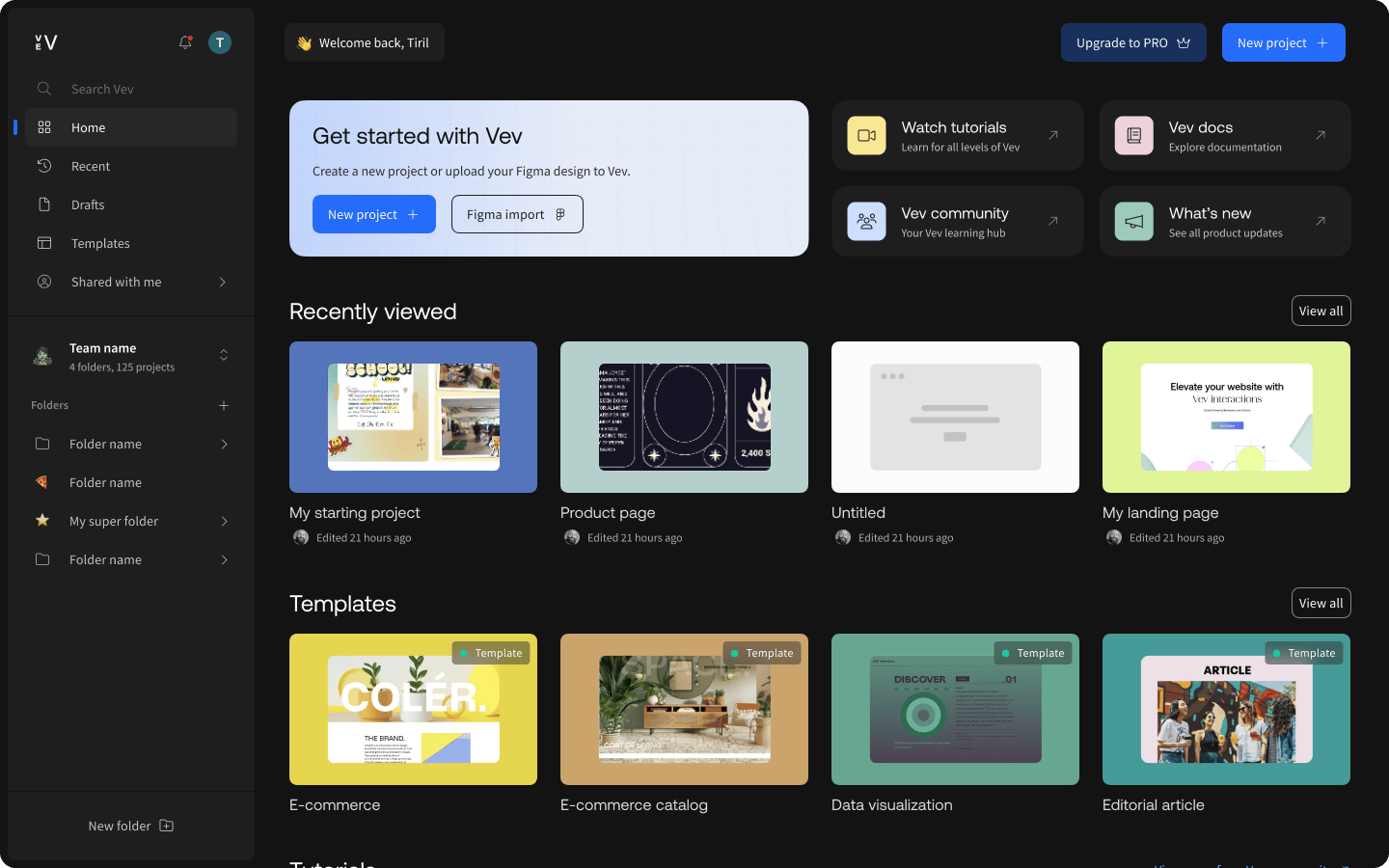Viewport: 1389px width, 868px height.
Task: Click 'Learn for all levels of Vev' text
Action: [960, 148]
